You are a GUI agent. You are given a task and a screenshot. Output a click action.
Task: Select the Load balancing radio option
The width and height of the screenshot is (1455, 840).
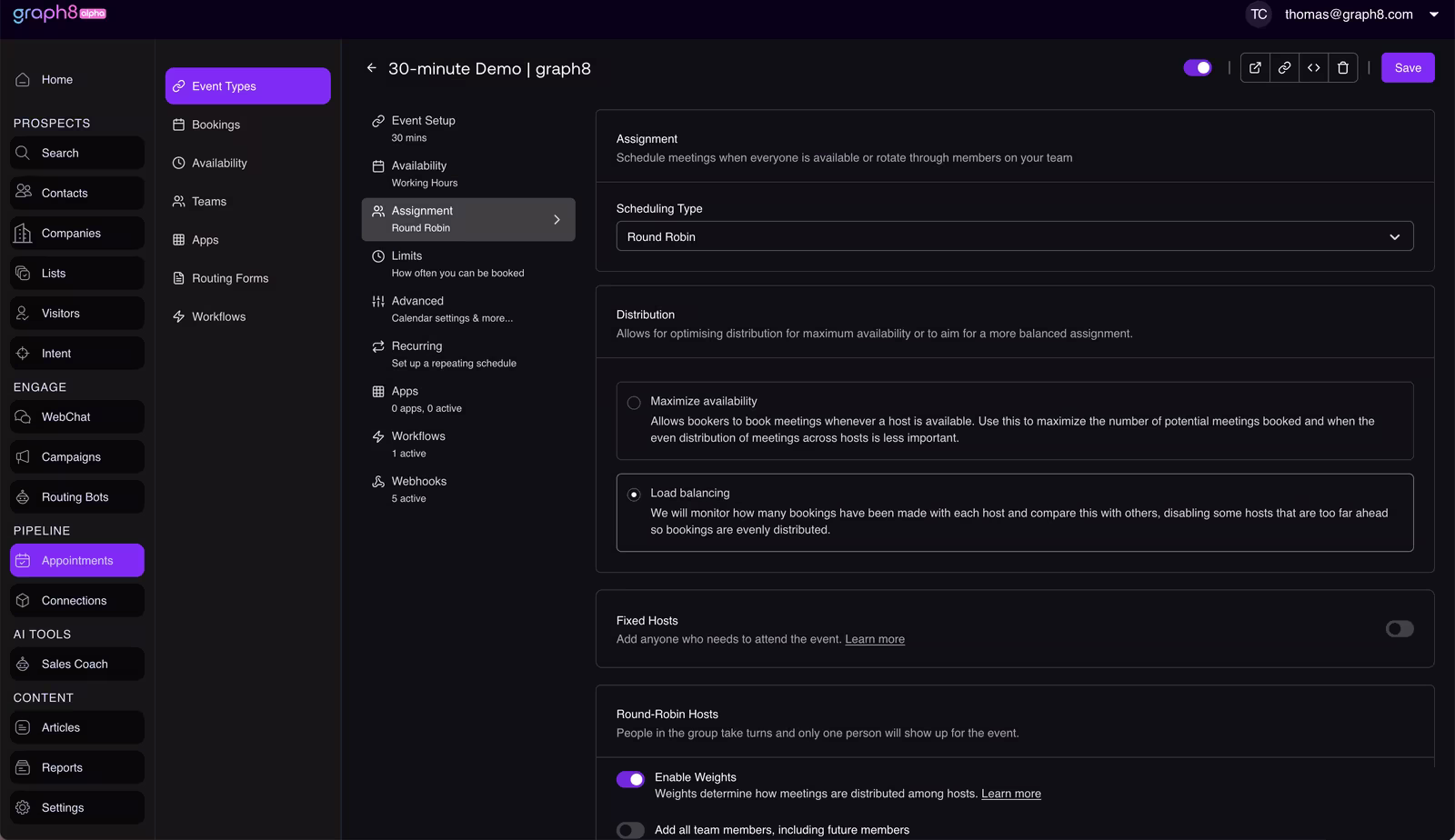coord(634,495)
